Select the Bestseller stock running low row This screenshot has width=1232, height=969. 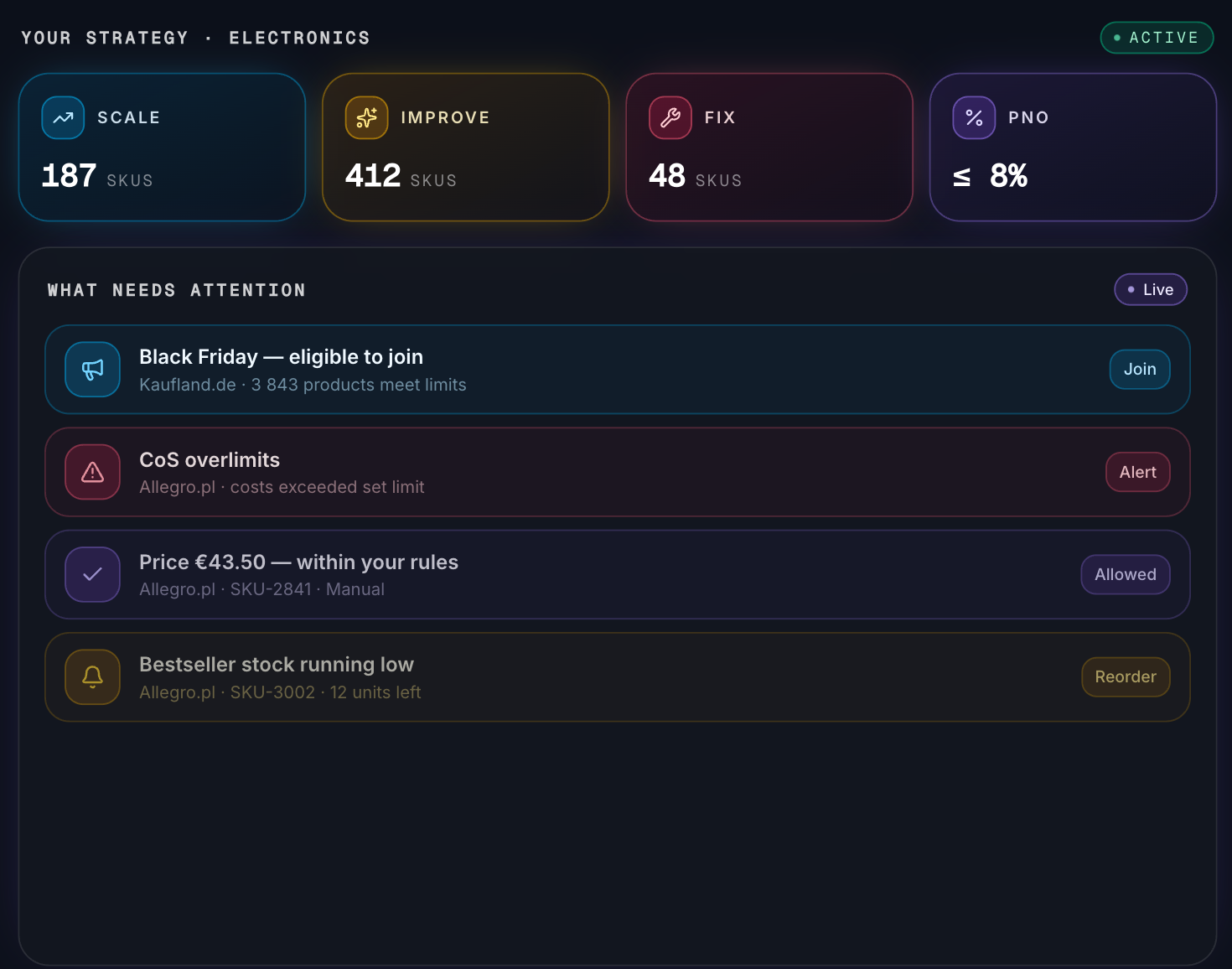pyautogui.click(x=618, y=676)
